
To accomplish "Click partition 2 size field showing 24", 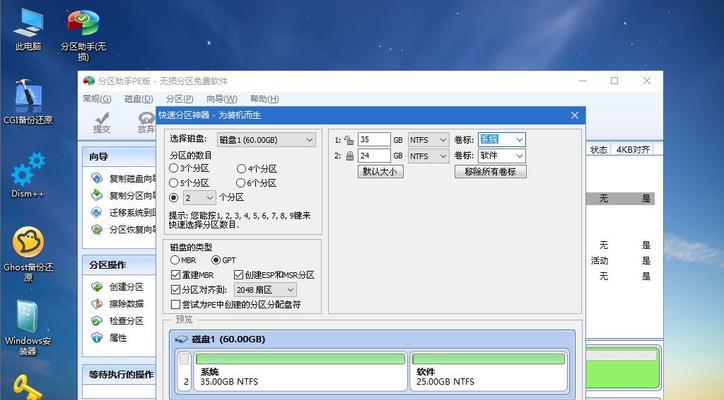I will tap(374, 156).
